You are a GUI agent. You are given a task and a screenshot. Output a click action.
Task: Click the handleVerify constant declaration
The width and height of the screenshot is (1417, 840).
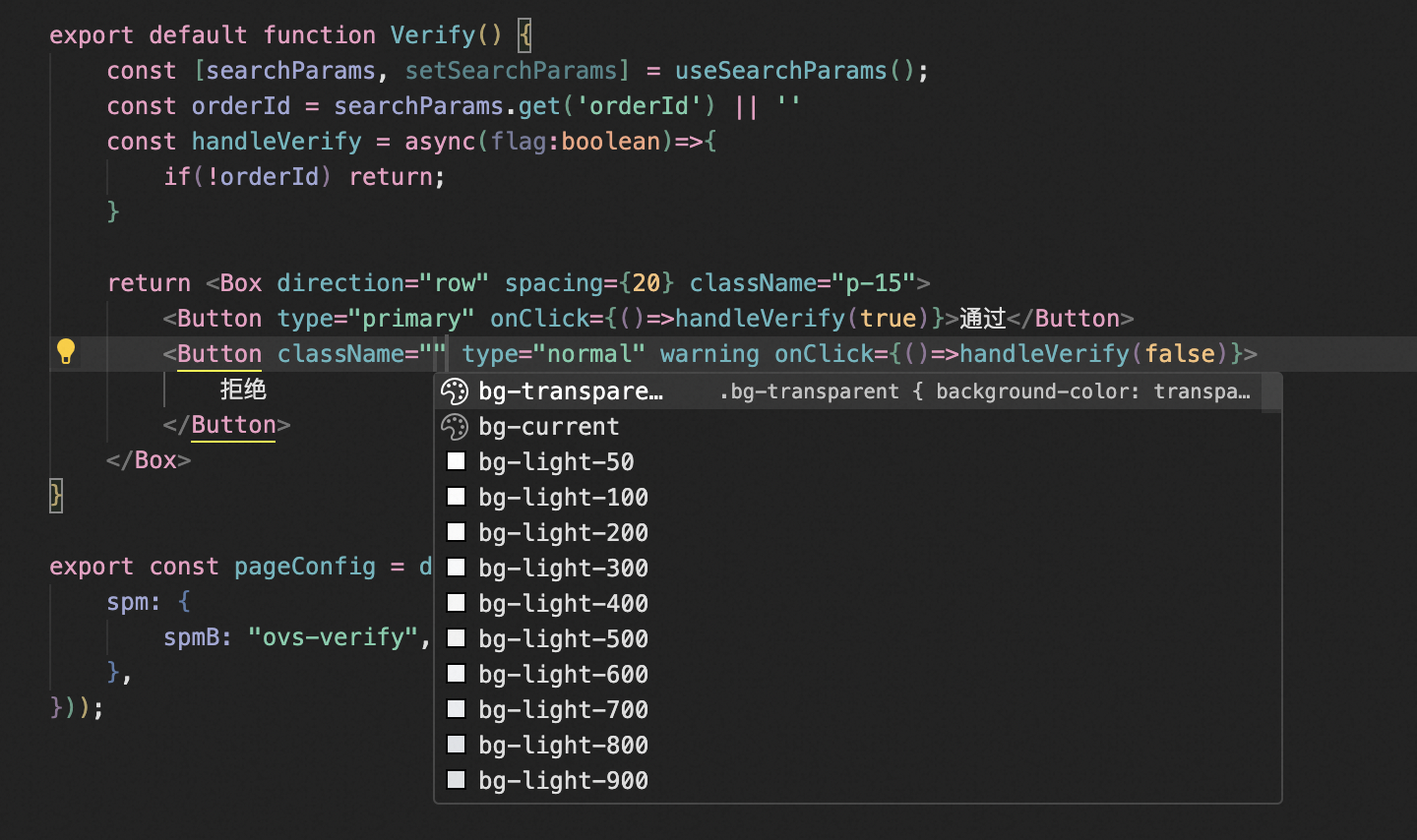click(x=277, y=142)
